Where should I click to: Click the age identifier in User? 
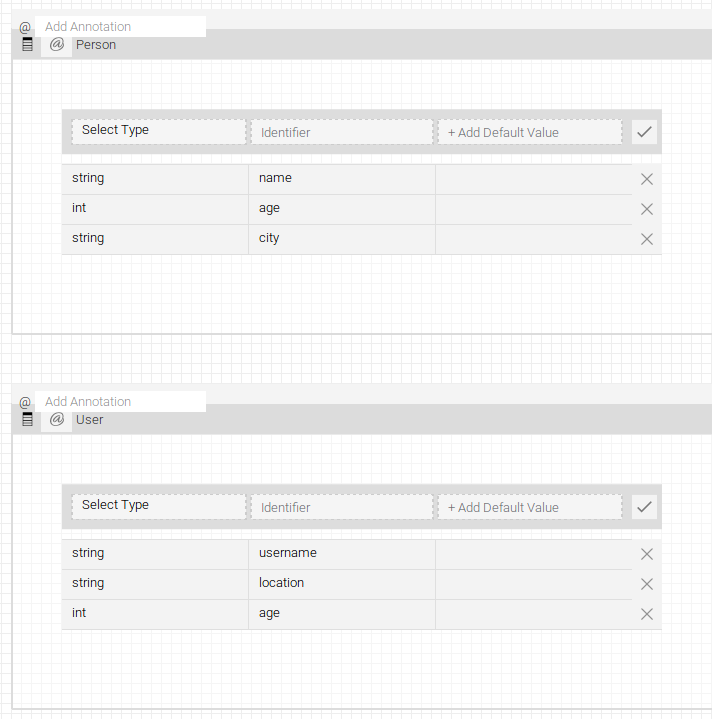click(x=342, y=614)
